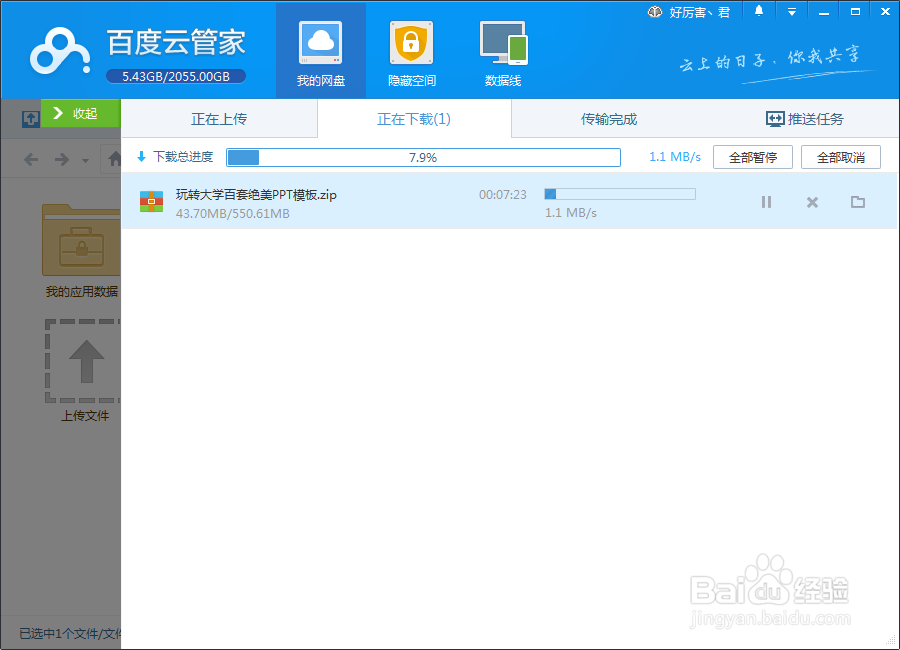Image resolution: width=900 pixels, height=650 pixels.
Task: Click the Baidu Cloud logo
Action: coord(60,50)
